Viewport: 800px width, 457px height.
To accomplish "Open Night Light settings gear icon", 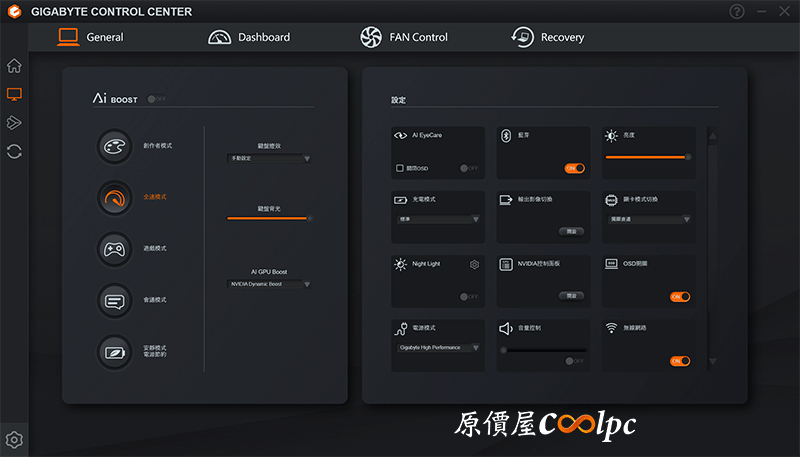I will pos(474,264).
